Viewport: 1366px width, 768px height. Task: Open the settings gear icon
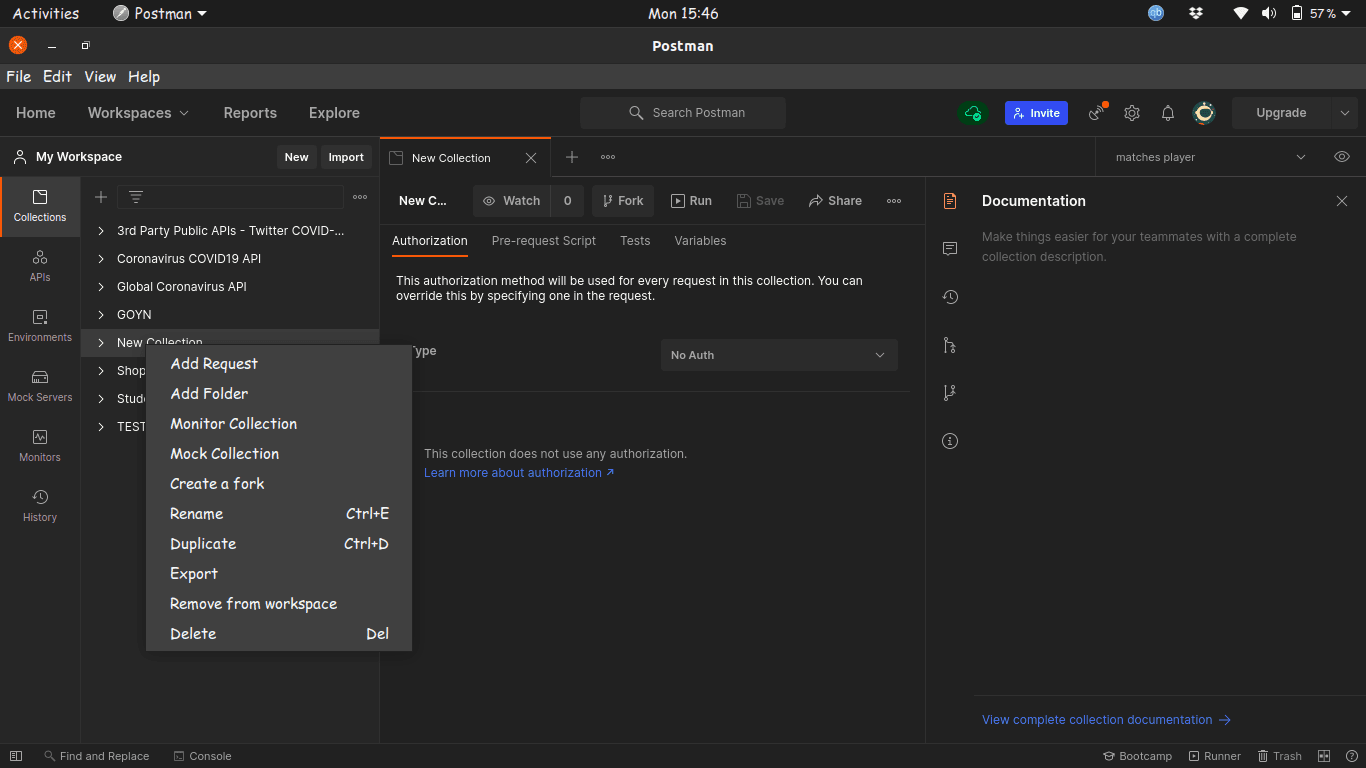(1132, 113)
